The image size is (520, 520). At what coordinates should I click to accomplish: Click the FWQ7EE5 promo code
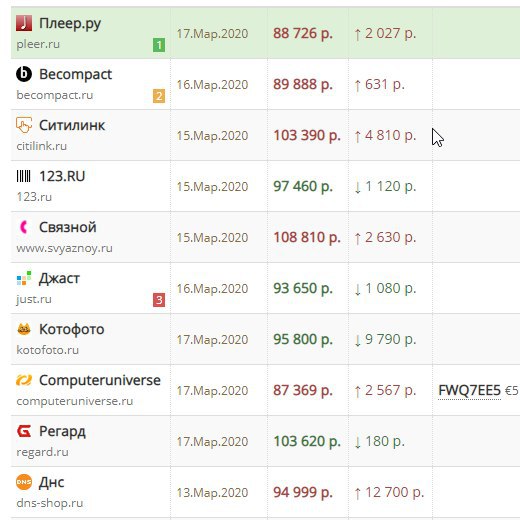(x=469, y=390)
